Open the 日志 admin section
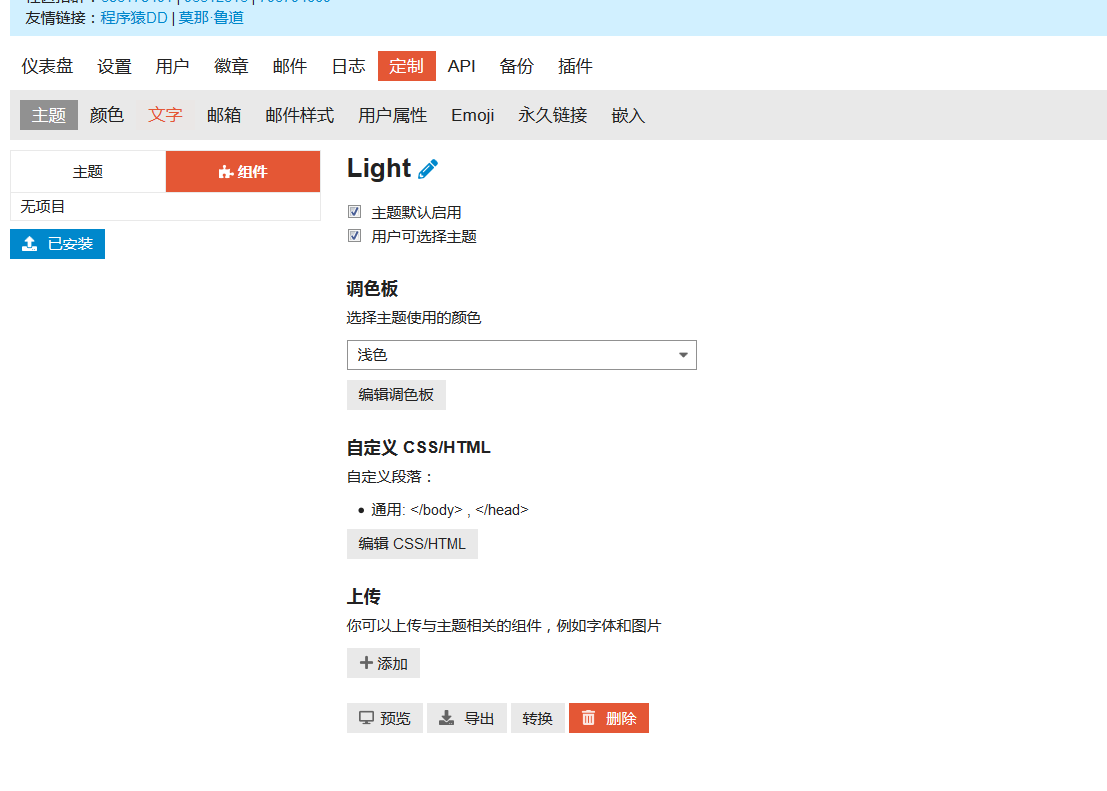The image size is (1107, 791). point(349,66)
